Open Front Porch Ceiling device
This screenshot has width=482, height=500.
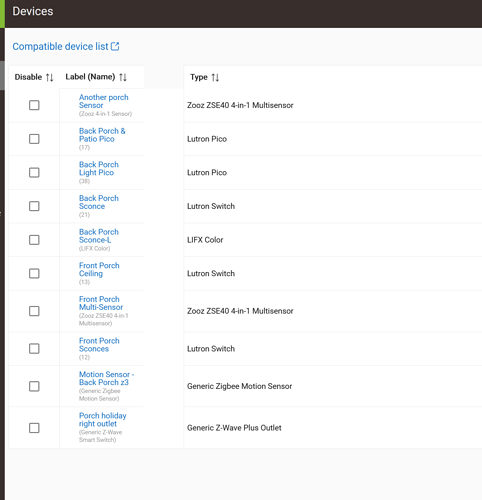click(x=99, y=270)
